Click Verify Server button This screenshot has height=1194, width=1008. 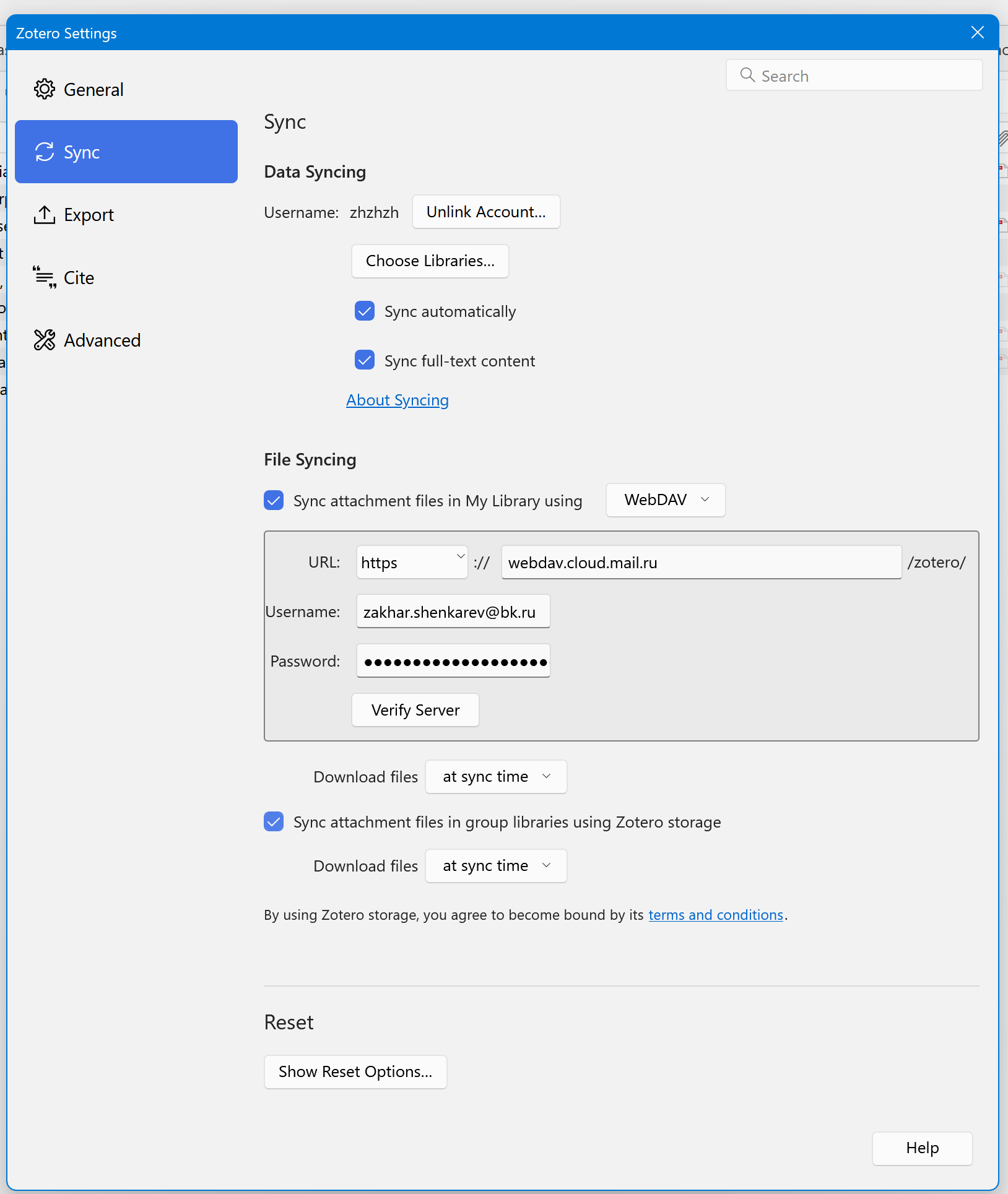415,710
